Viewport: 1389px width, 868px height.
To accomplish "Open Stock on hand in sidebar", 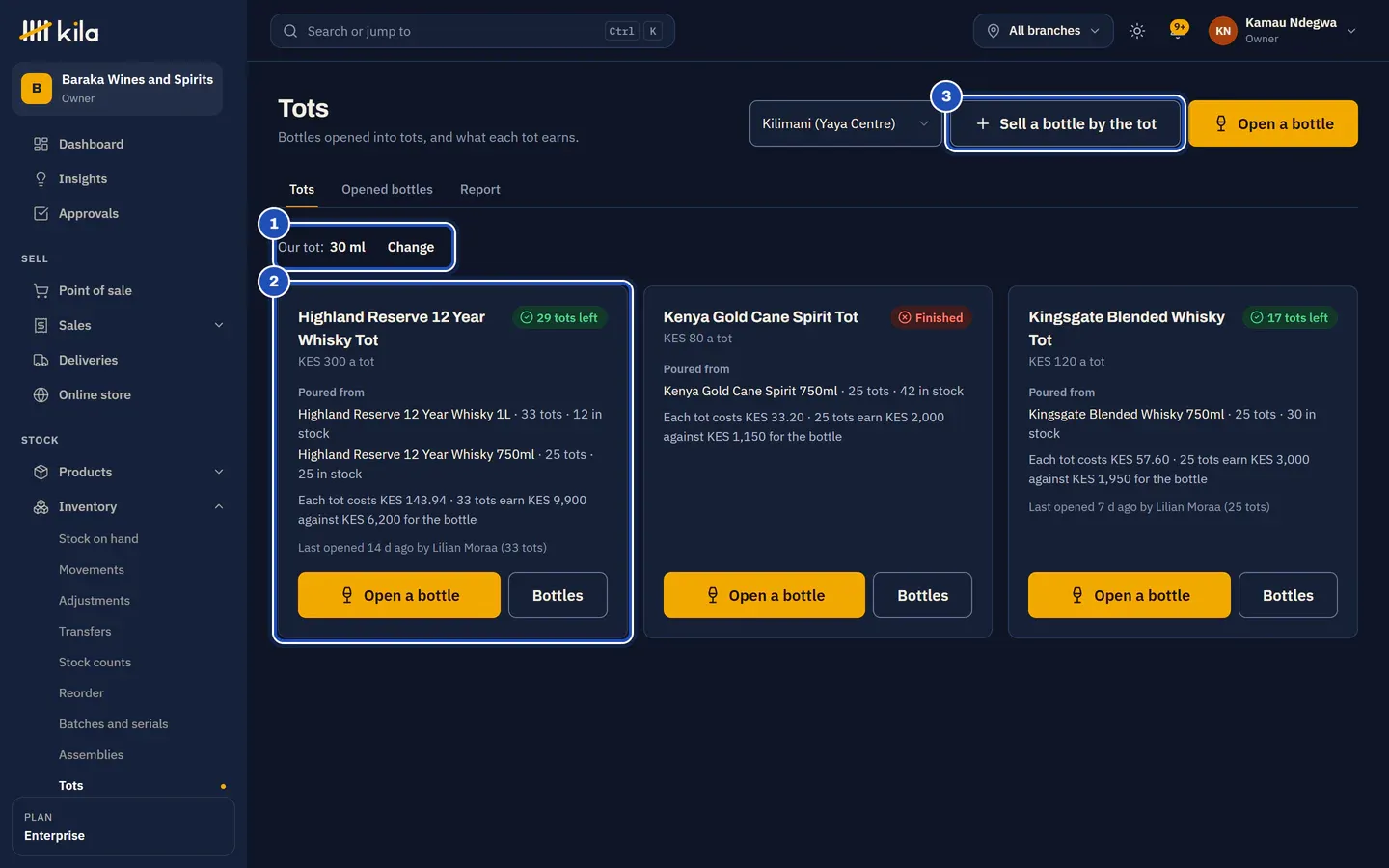I will 98,538.
